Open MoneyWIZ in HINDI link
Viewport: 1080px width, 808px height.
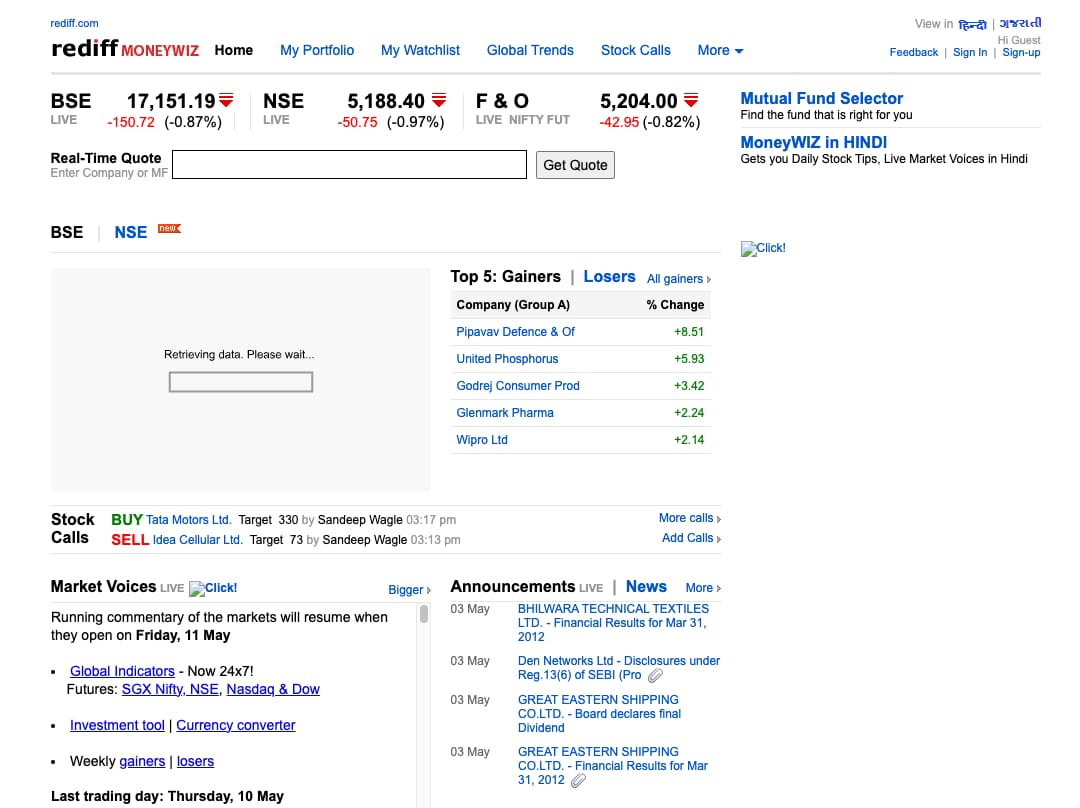(813, 143)
